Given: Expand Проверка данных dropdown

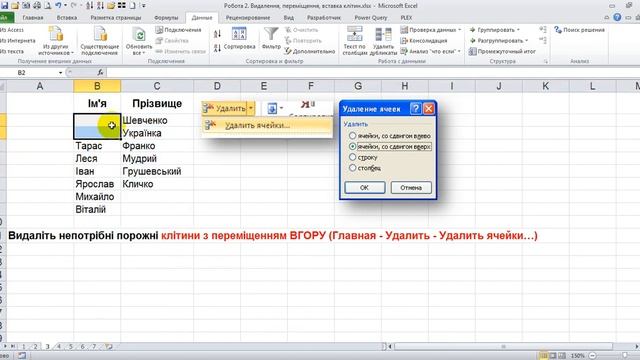Looking at the screenshot, I should coord(460,30).
